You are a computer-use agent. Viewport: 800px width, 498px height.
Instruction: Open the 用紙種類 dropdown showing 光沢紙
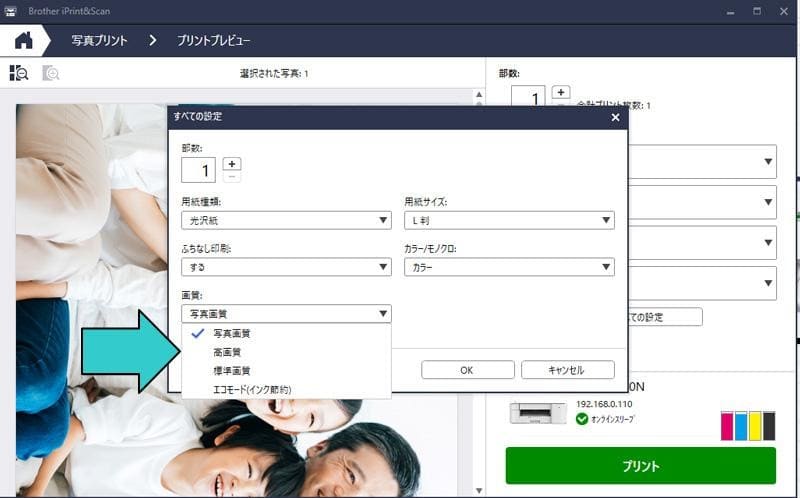286,220
